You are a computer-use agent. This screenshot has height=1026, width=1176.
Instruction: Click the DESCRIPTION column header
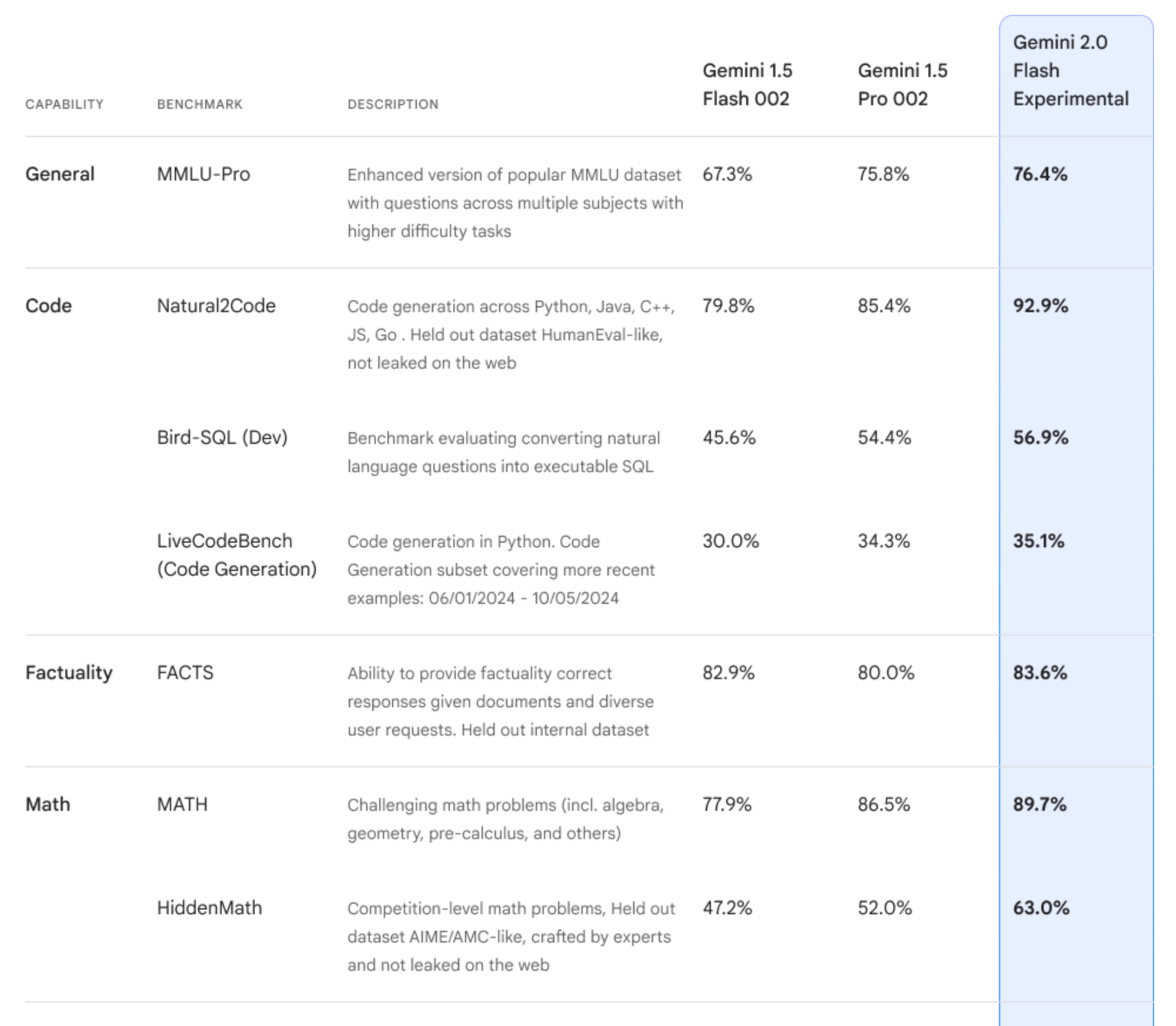(x=393, y=104)
